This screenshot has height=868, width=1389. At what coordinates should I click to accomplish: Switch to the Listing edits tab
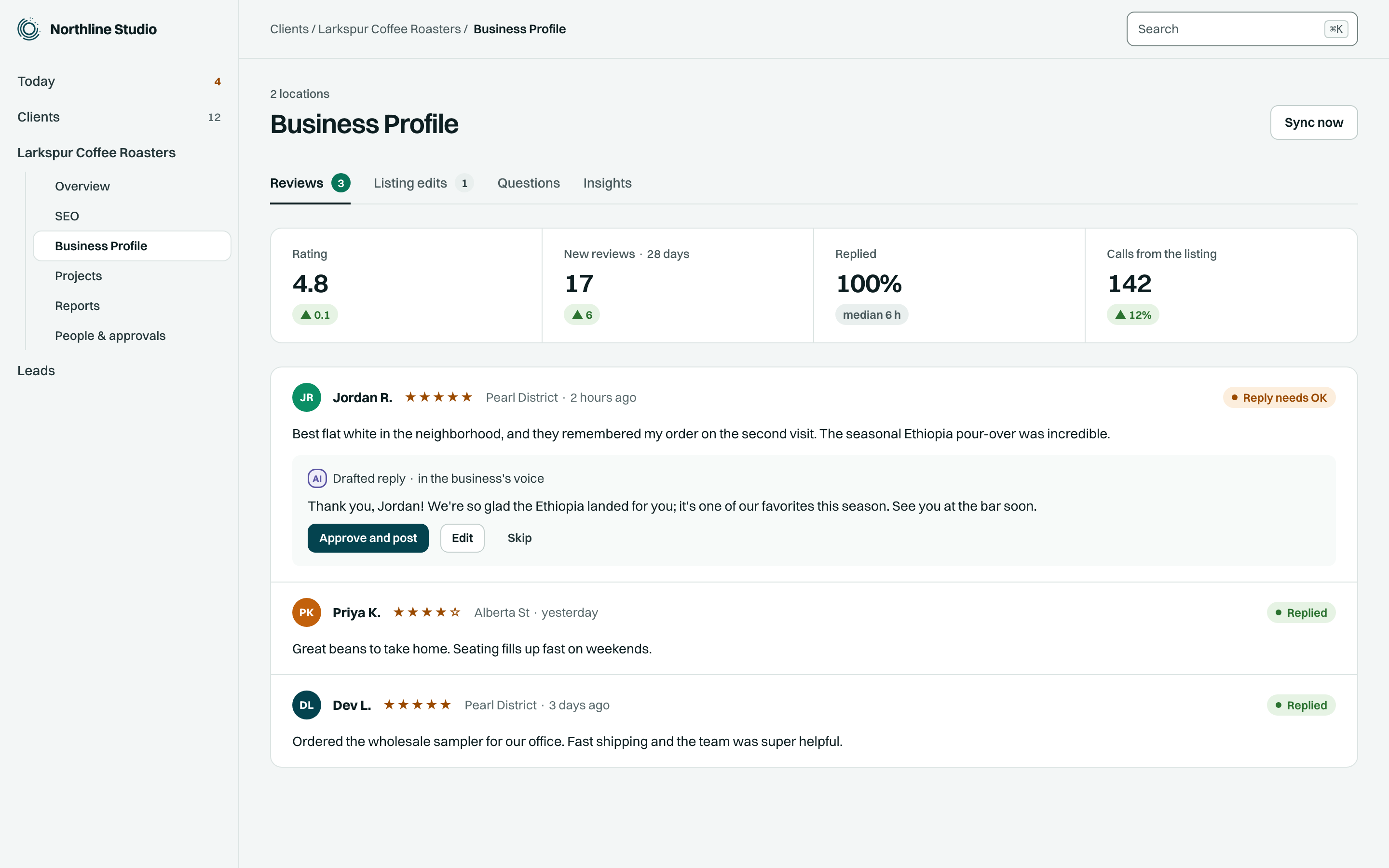click(423, 183)
